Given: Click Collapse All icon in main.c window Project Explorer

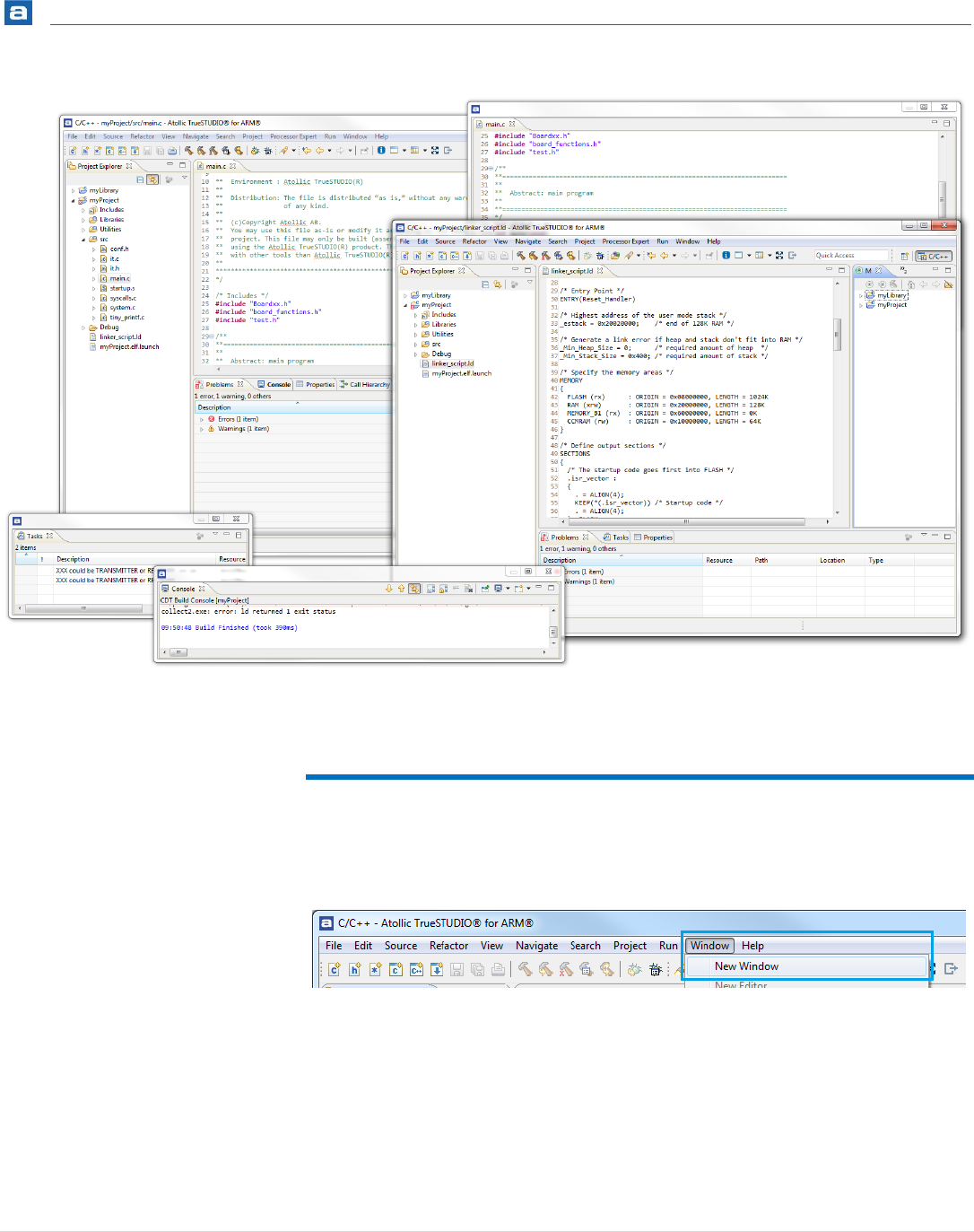Looking at the screenshot, I should [140, 179].
